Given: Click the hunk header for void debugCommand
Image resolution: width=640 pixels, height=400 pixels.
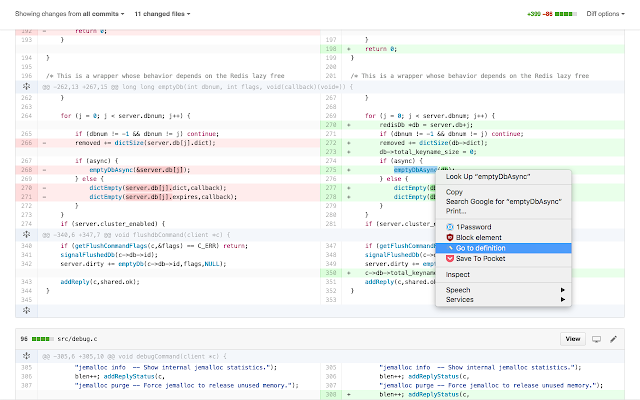Looking at the screenshot, I should click(x=134, y=356).
